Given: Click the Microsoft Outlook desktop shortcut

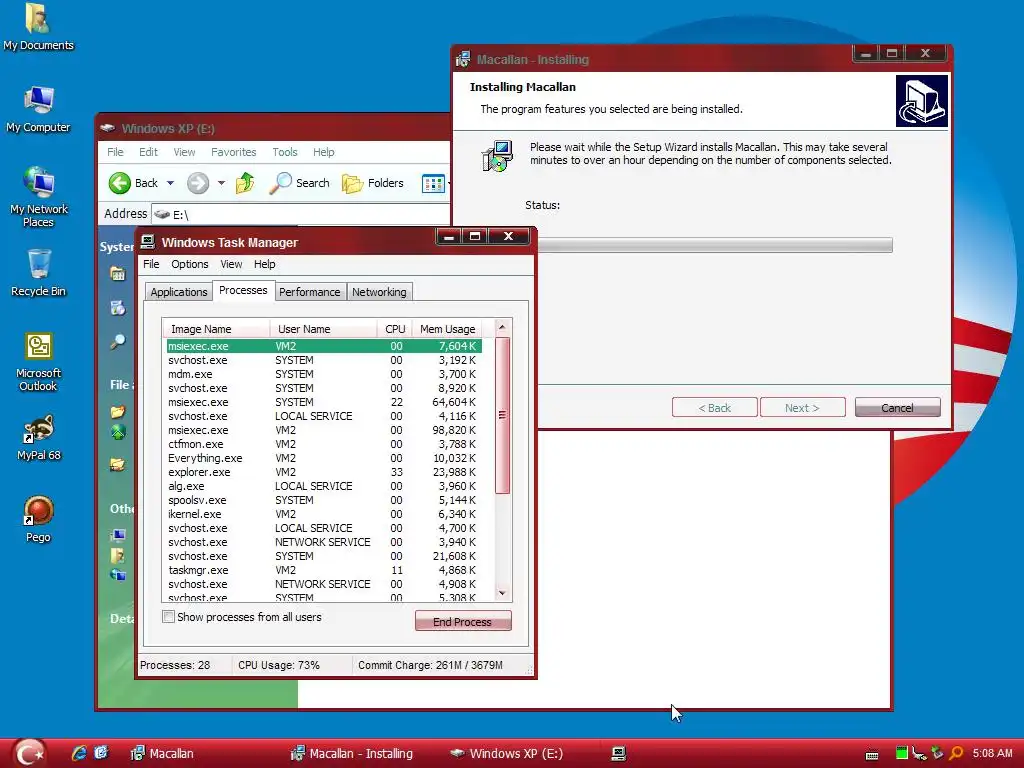Looking at the screenshot, I should point(38,362).
